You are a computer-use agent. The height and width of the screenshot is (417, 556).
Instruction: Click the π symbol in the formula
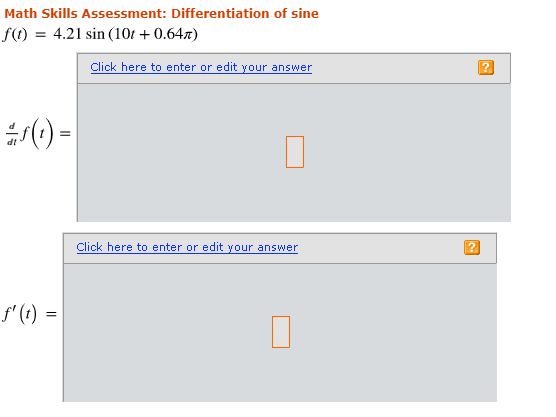[x=188, y=35]
